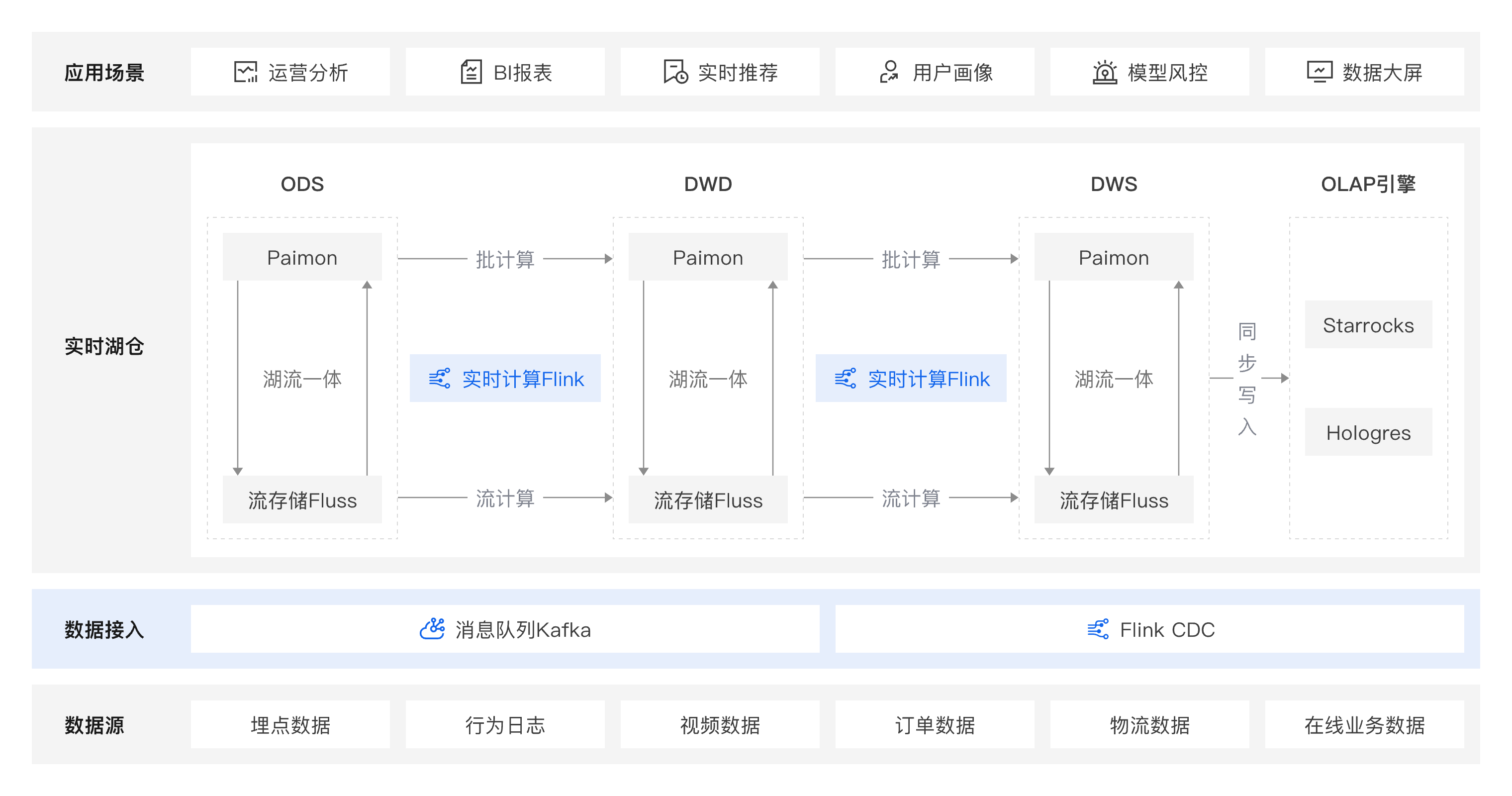Viewport: 1512px width, 796px height.
Task: Click the Flink icon between DWD and DWS
Action: tap(845, 379)
